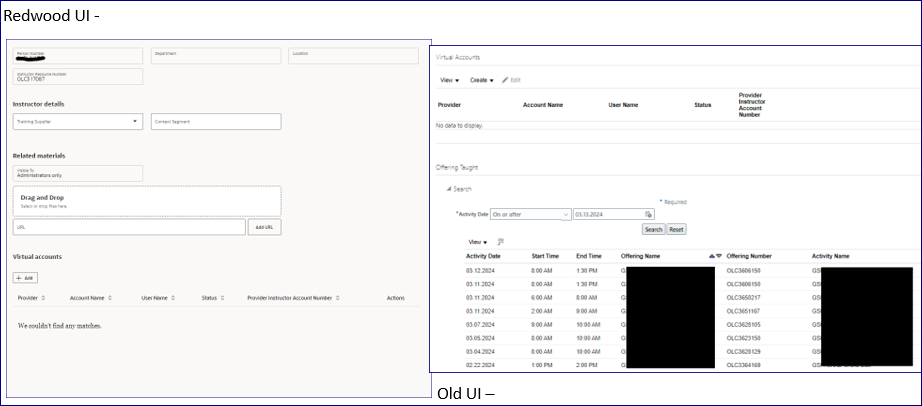Click the Offering Taught section title
This screenshot has width=922, height=406.
(457, 168)
